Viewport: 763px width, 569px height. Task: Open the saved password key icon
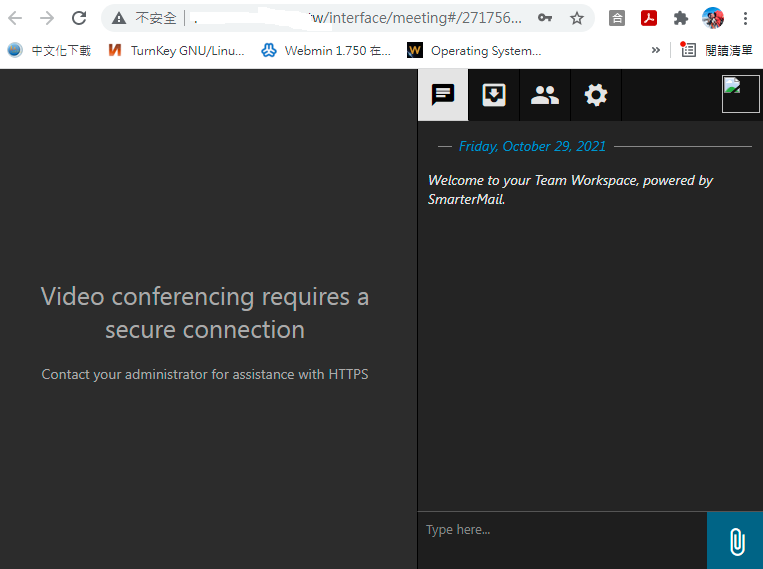tap(545, 18)
